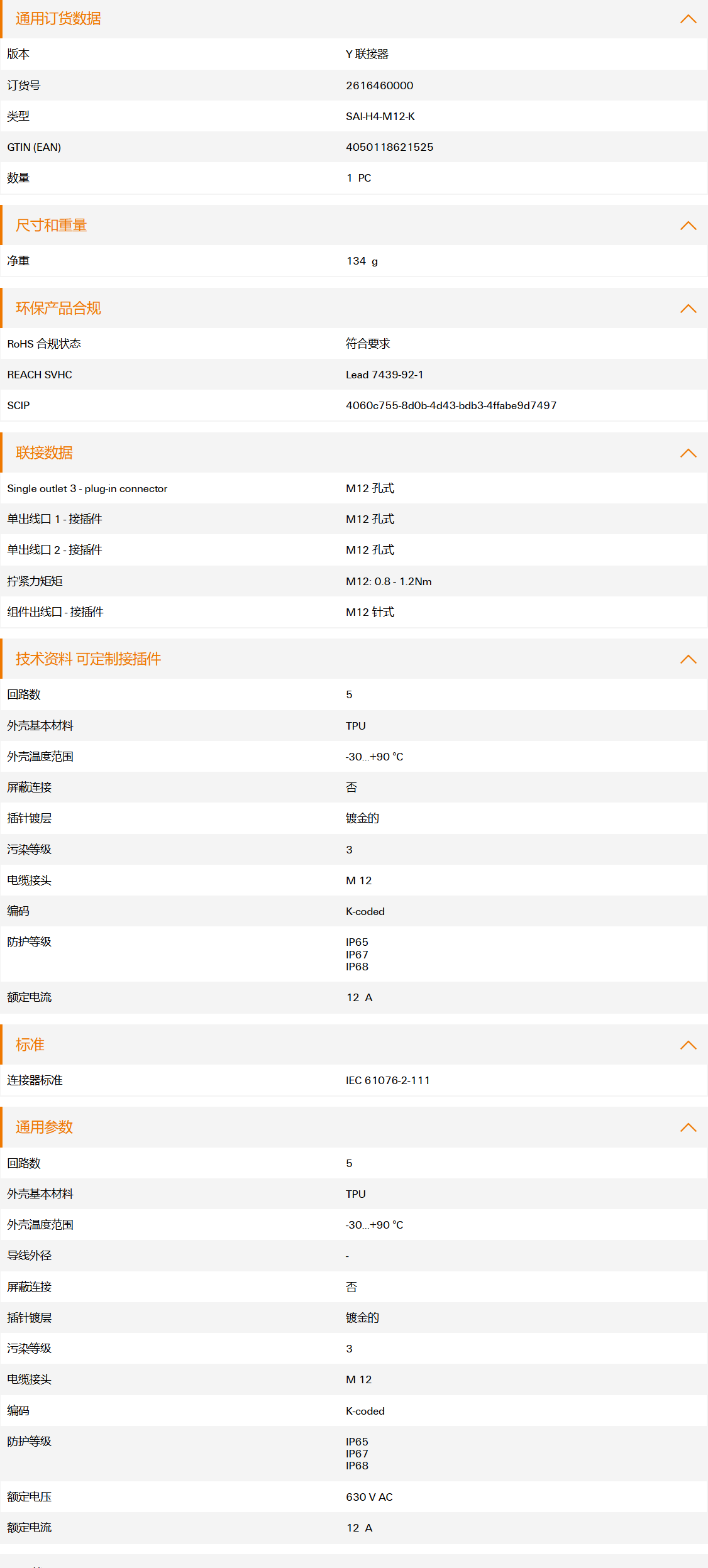Select rated voltage 630 V AC
The height and width of the screenshot is (1568, 708).
tap(370, 1497)
